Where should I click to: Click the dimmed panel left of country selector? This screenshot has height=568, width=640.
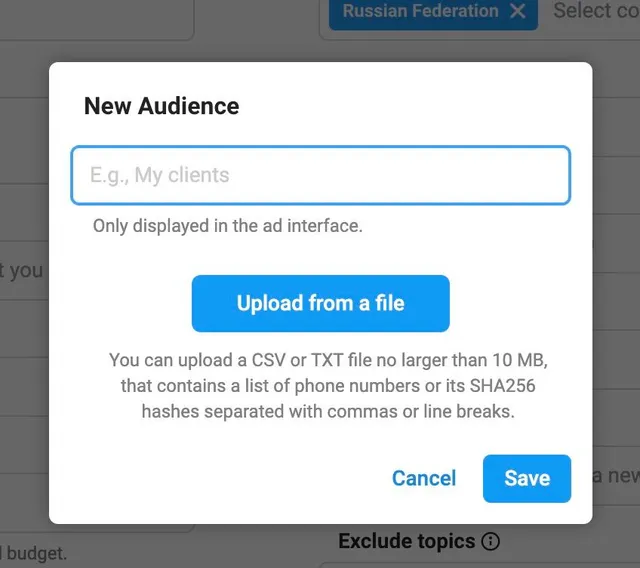click(x=96, y=20)
